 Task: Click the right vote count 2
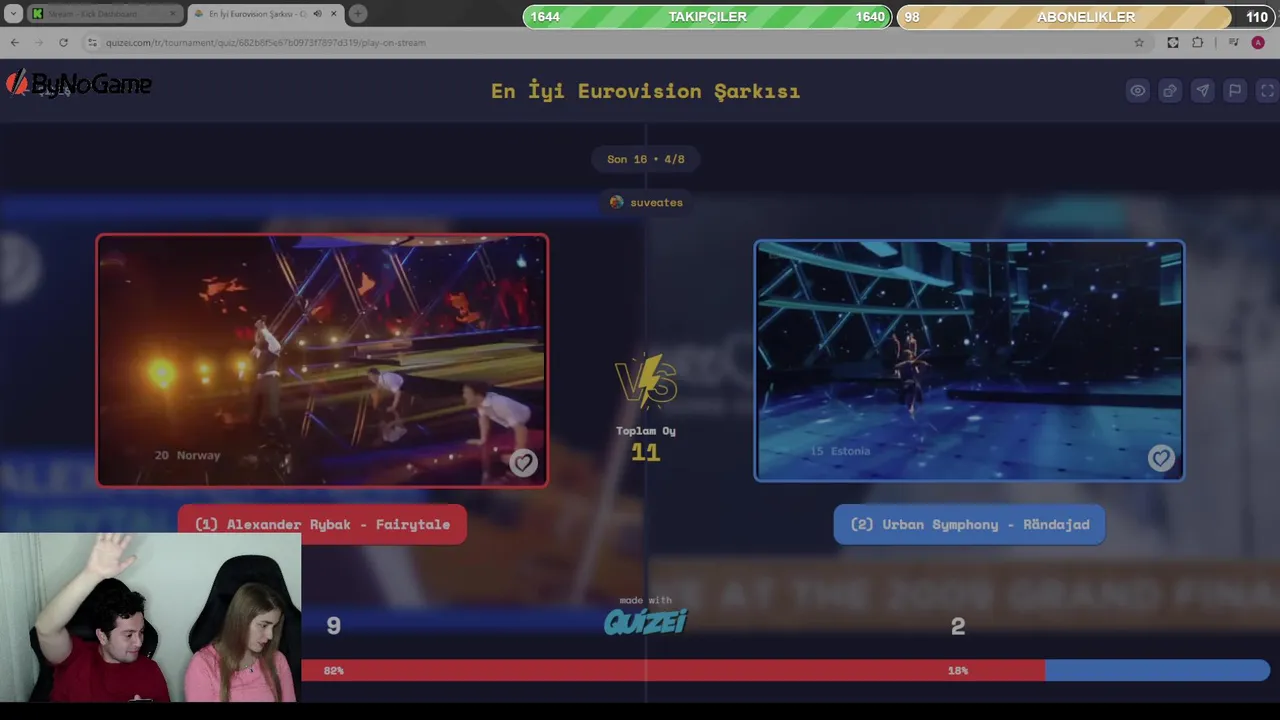[x=958, y=626]
